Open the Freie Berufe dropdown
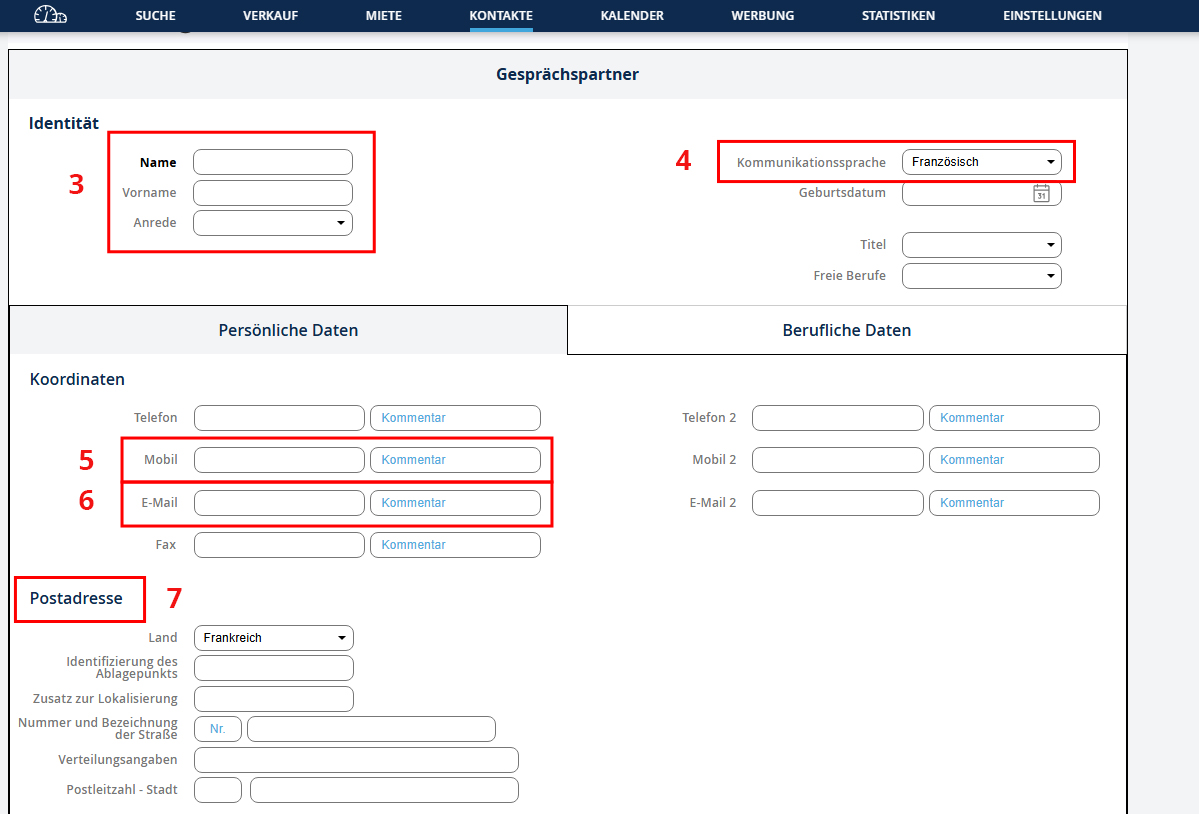This screenshot has height=814, width=1199. tap(981, 276)
